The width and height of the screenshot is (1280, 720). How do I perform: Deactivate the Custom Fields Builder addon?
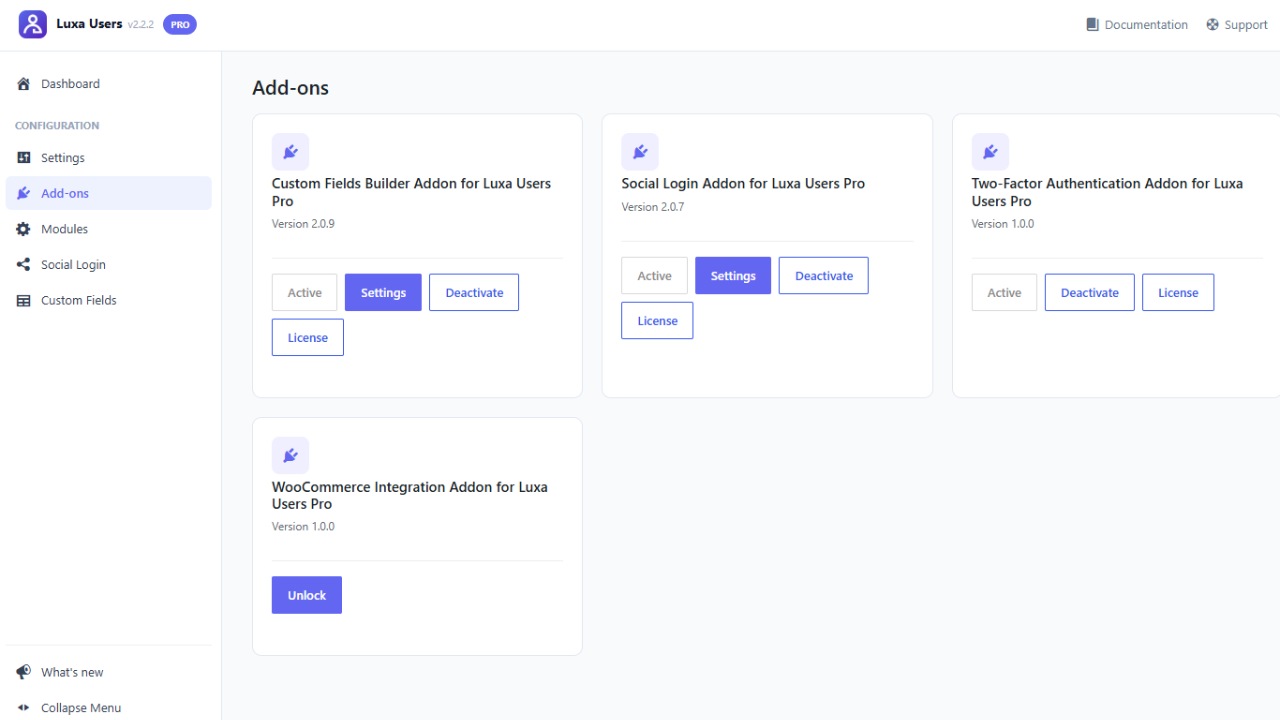(x=474, y=293)
